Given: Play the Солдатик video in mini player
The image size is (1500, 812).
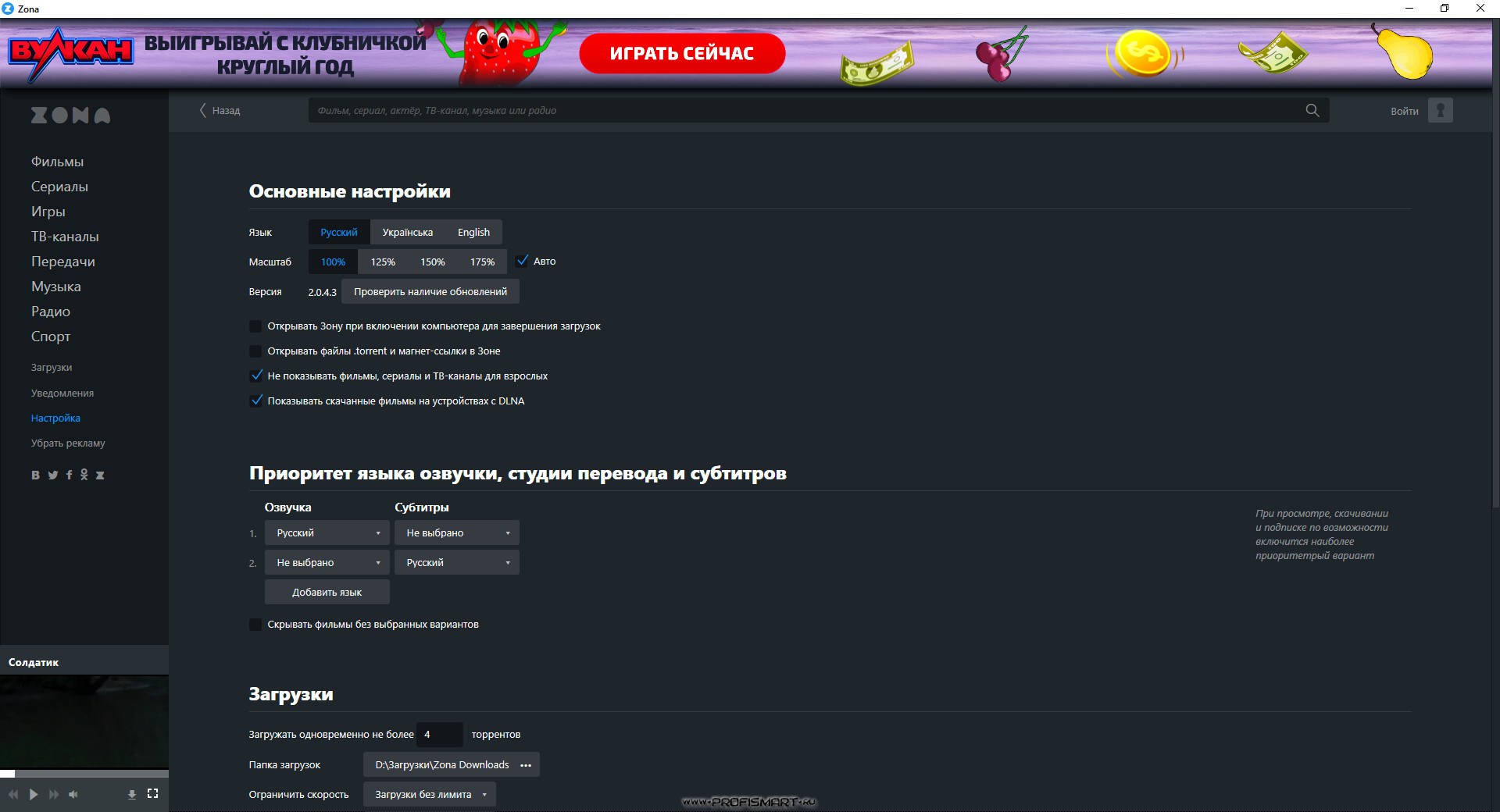Looking at the screenshot, I should tap(34, 794).
